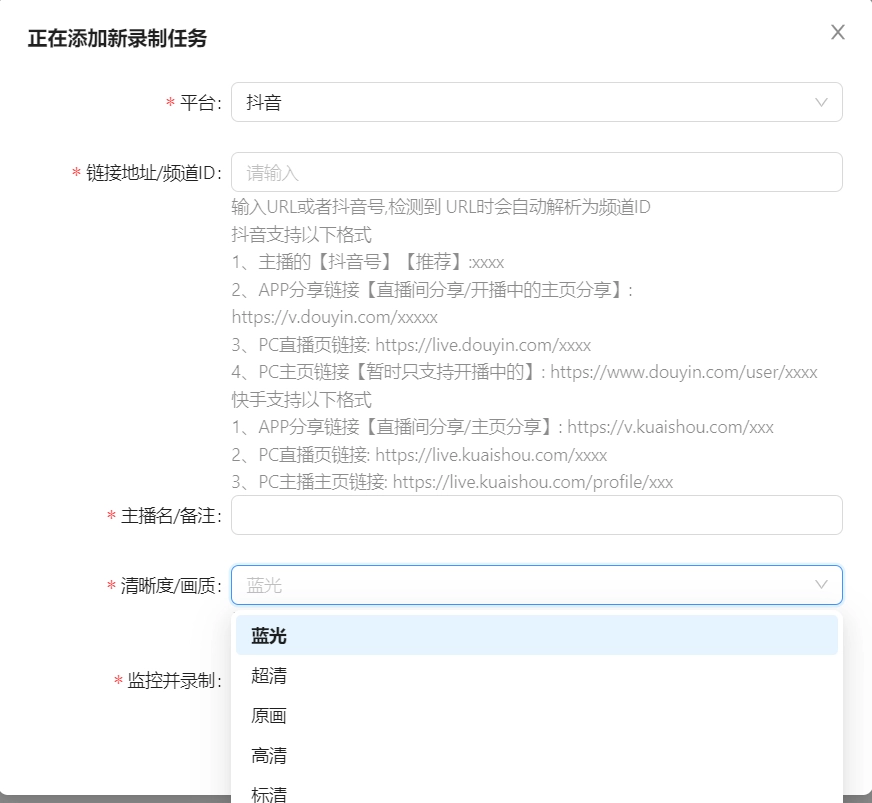872x803 pixels.
Task: Click the https://live.douyin.com/xxxx example text
Action: point(483,345)
